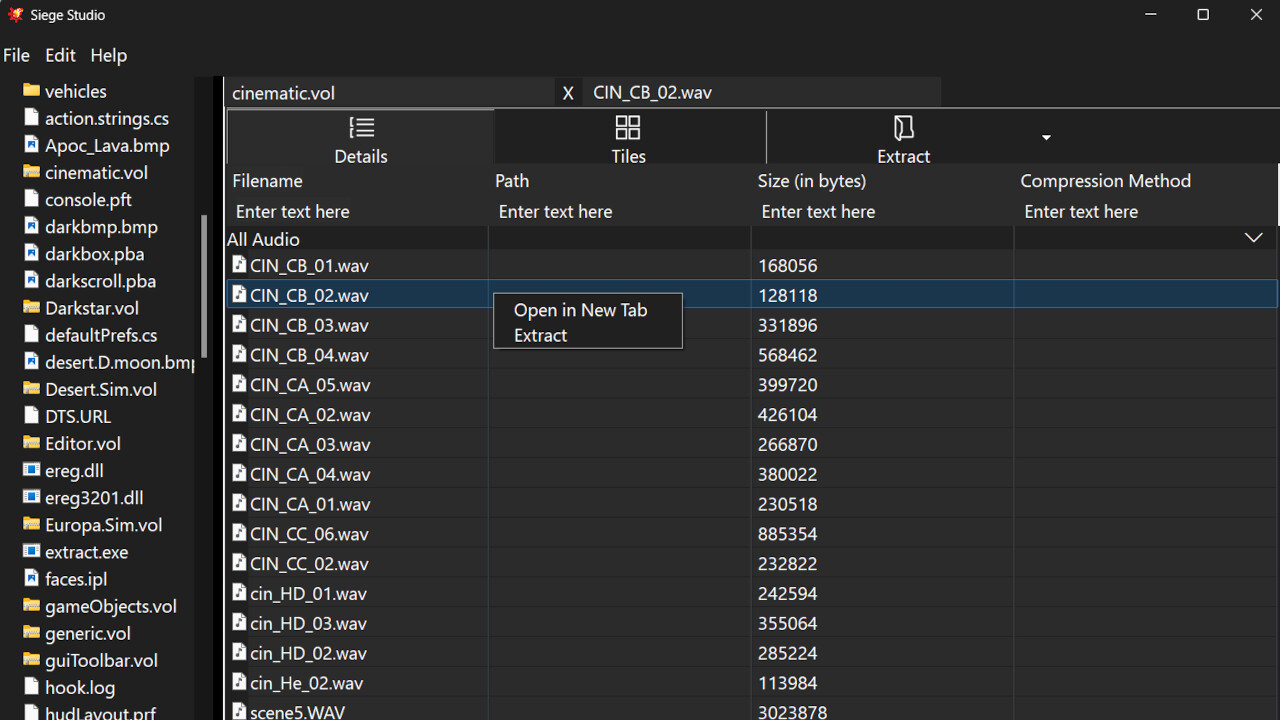Click the archive icon beside Darkstar.vol

(x=29, y=308)
